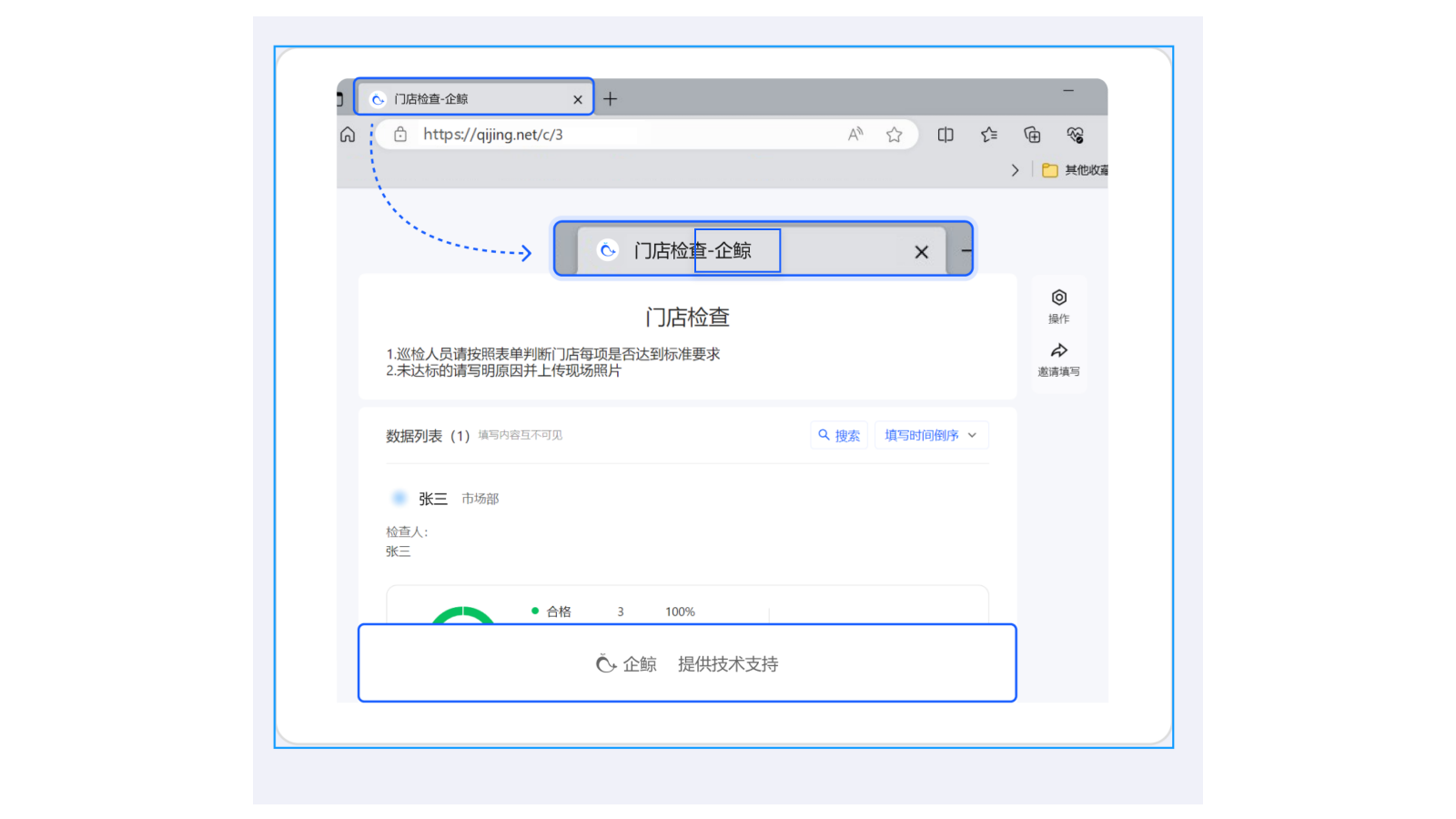Screen dimensions: 1456x819
Task: Open the Favorites list icon
Action: [989, 135]
